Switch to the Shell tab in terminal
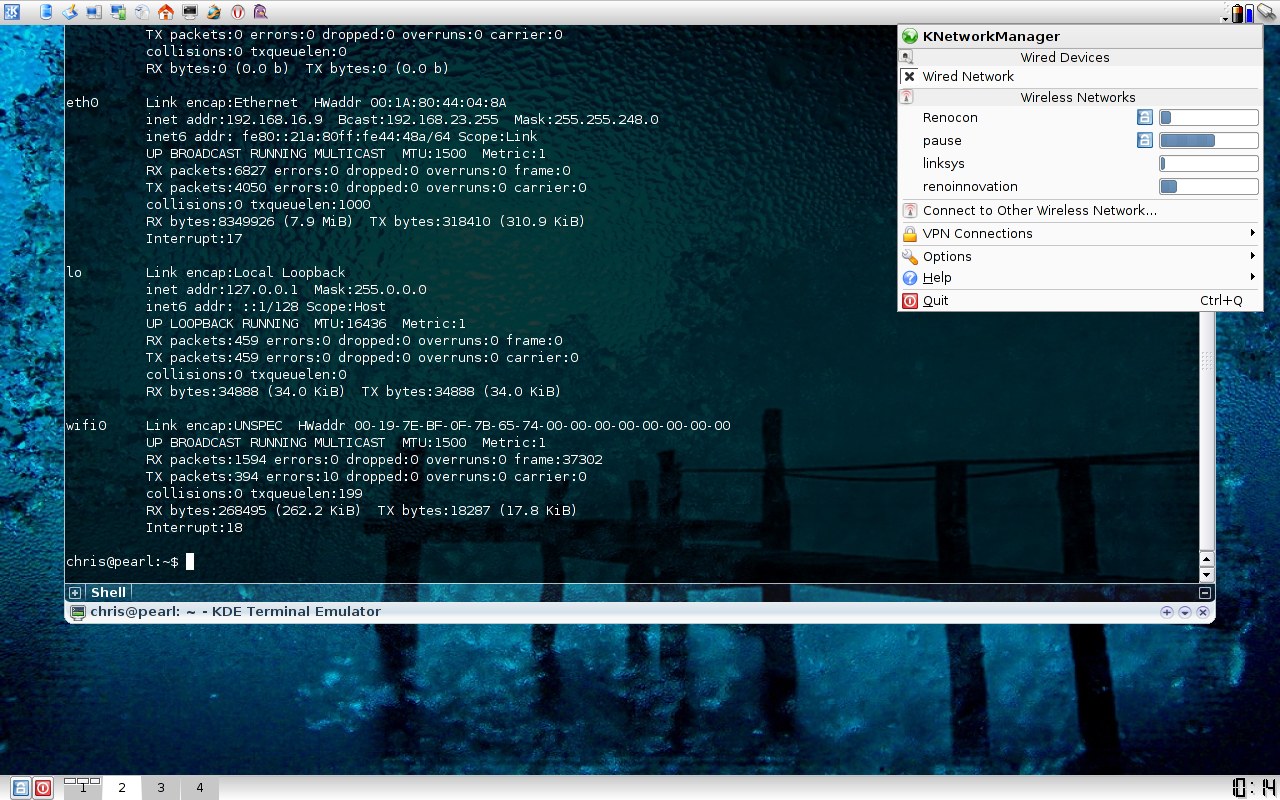 108,593
